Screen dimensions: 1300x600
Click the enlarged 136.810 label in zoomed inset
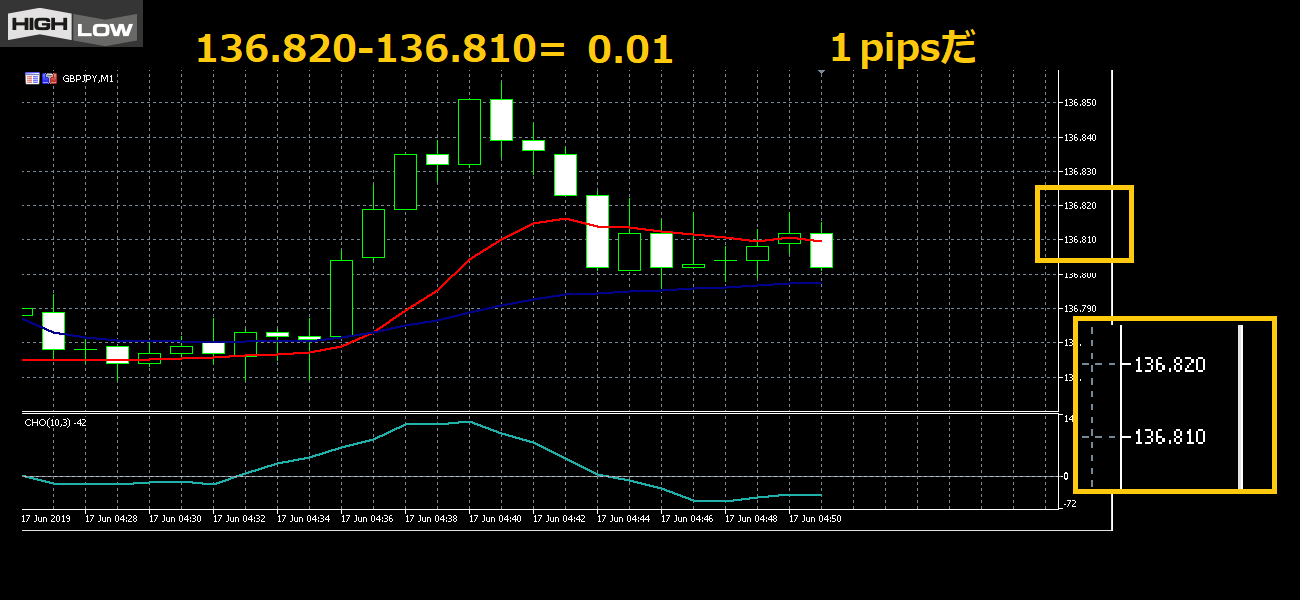[1169, 437]
